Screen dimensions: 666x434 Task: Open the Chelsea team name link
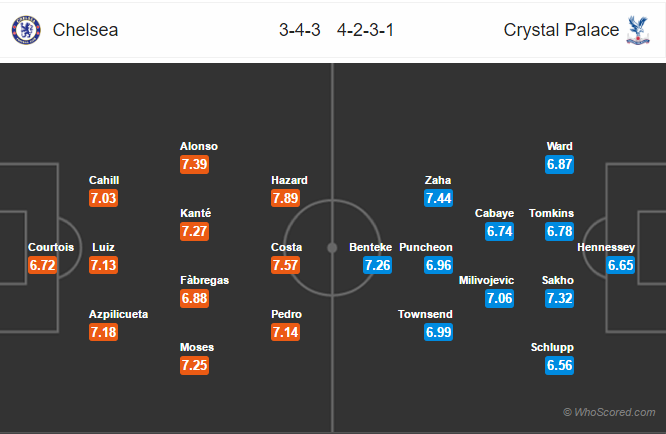coord(85,30)
